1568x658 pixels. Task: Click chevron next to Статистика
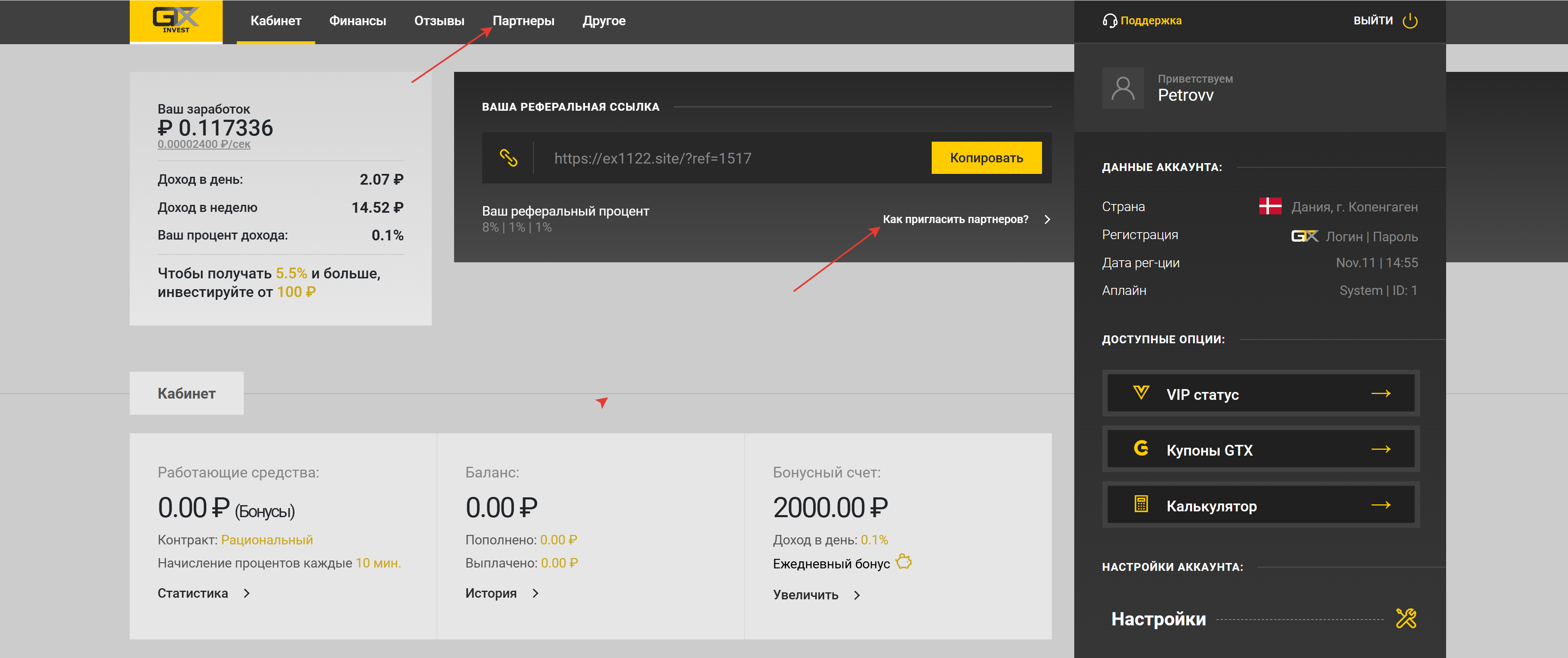pos(247,594)
